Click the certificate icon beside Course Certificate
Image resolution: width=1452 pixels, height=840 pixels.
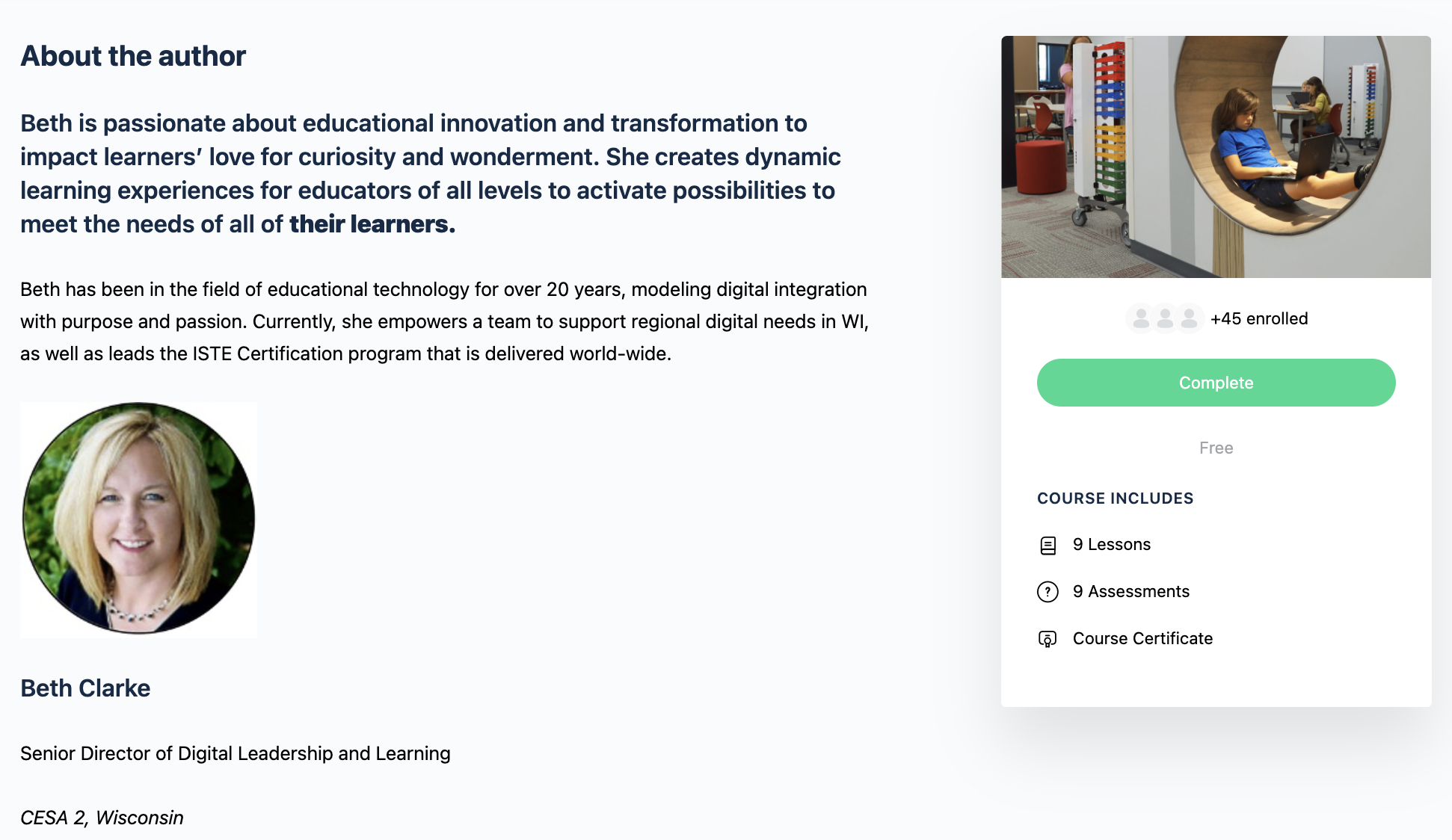pyautogui.click(x=1048, y=639)
